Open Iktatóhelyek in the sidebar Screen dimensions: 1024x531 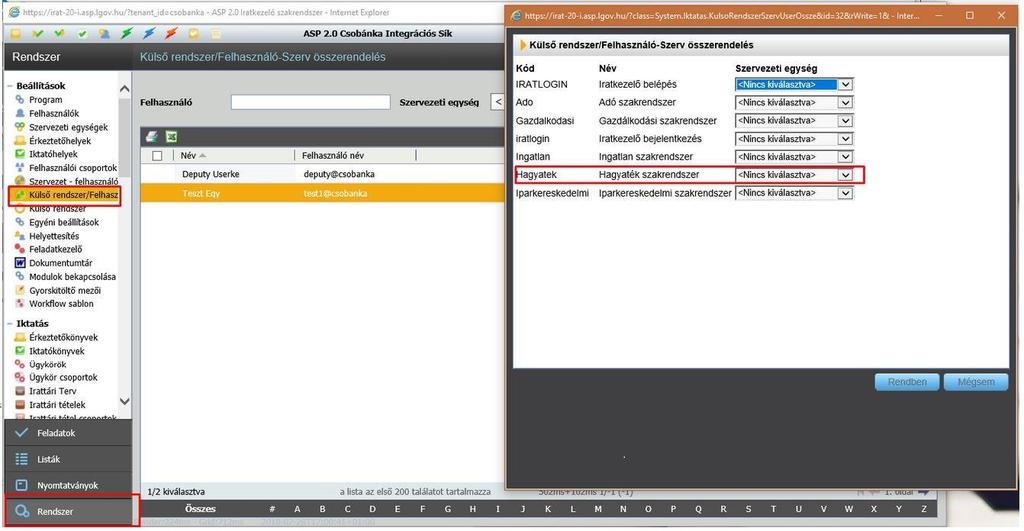click(x=54, y=154)
